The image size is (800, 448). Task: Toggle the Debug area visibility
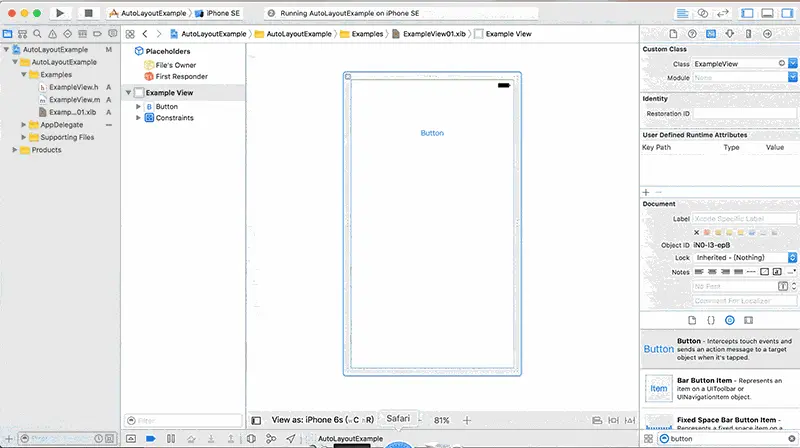pos(767,13)
